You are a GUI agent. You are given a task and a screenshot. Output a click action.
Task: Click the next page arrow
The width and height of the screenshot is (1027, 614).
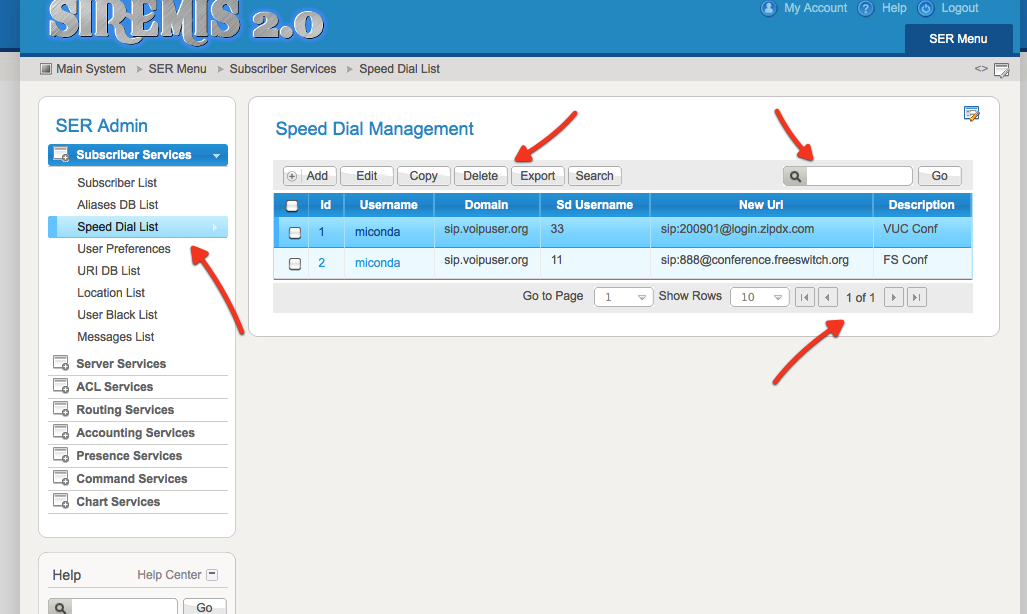pyautogui.click(x=894, y=297)
